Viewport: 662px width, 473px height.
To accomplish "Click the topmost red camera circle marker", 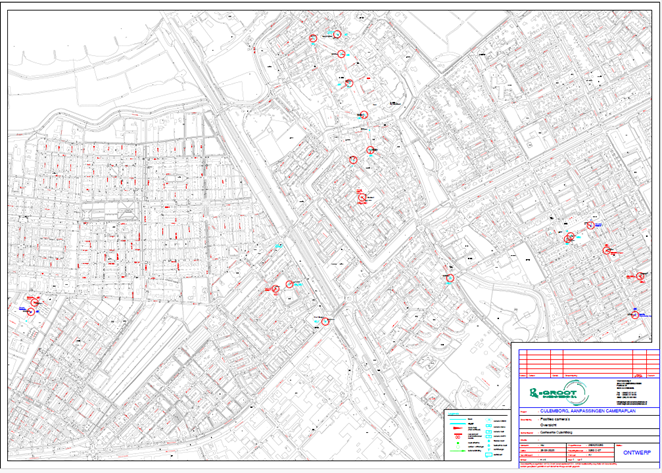I will click(339, 33).
